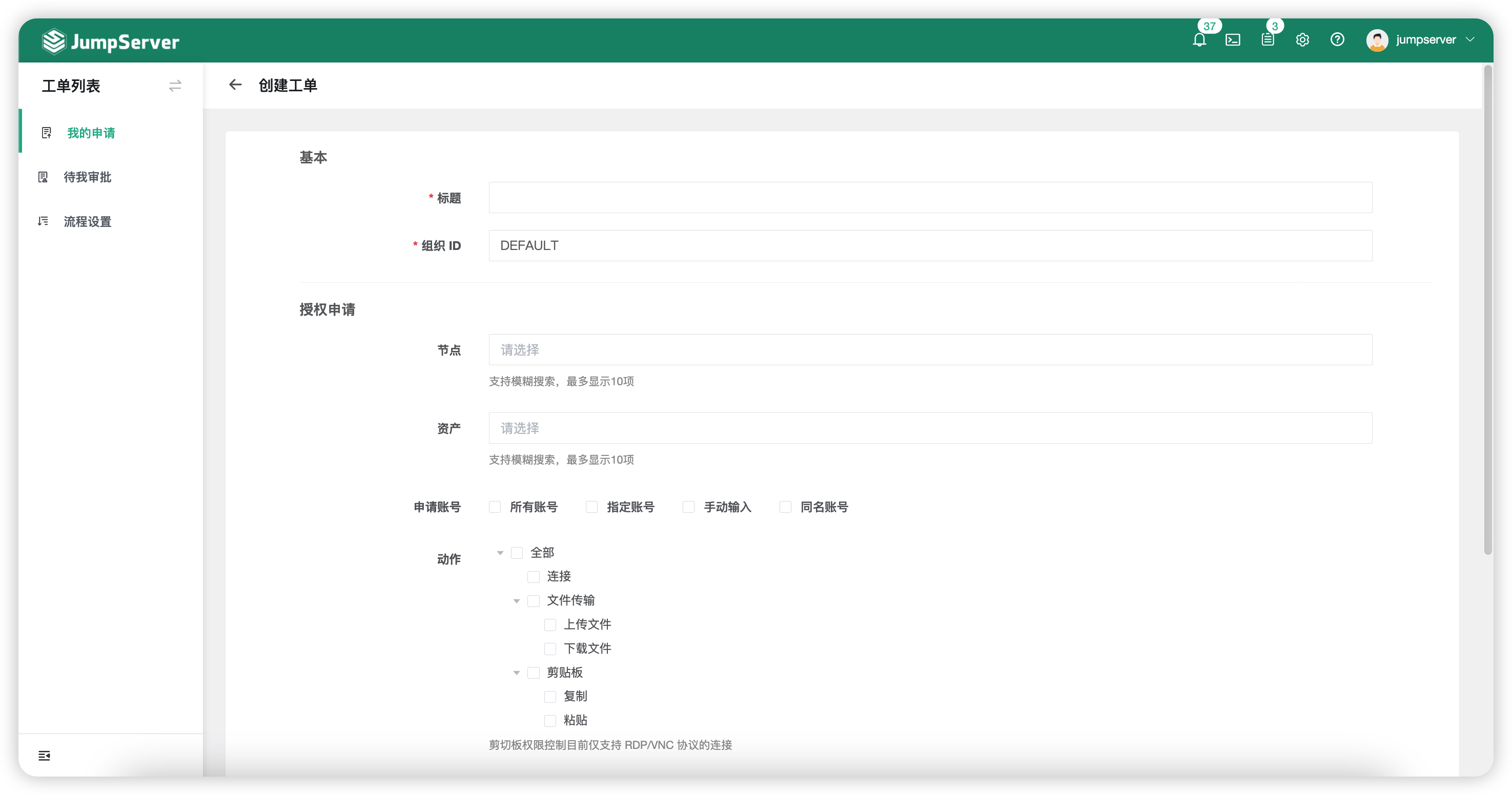The height and width of the screenshot is (795, 1512).
Task: Open the task list clipboard icon showing 3
Action: coord(1268,39)
